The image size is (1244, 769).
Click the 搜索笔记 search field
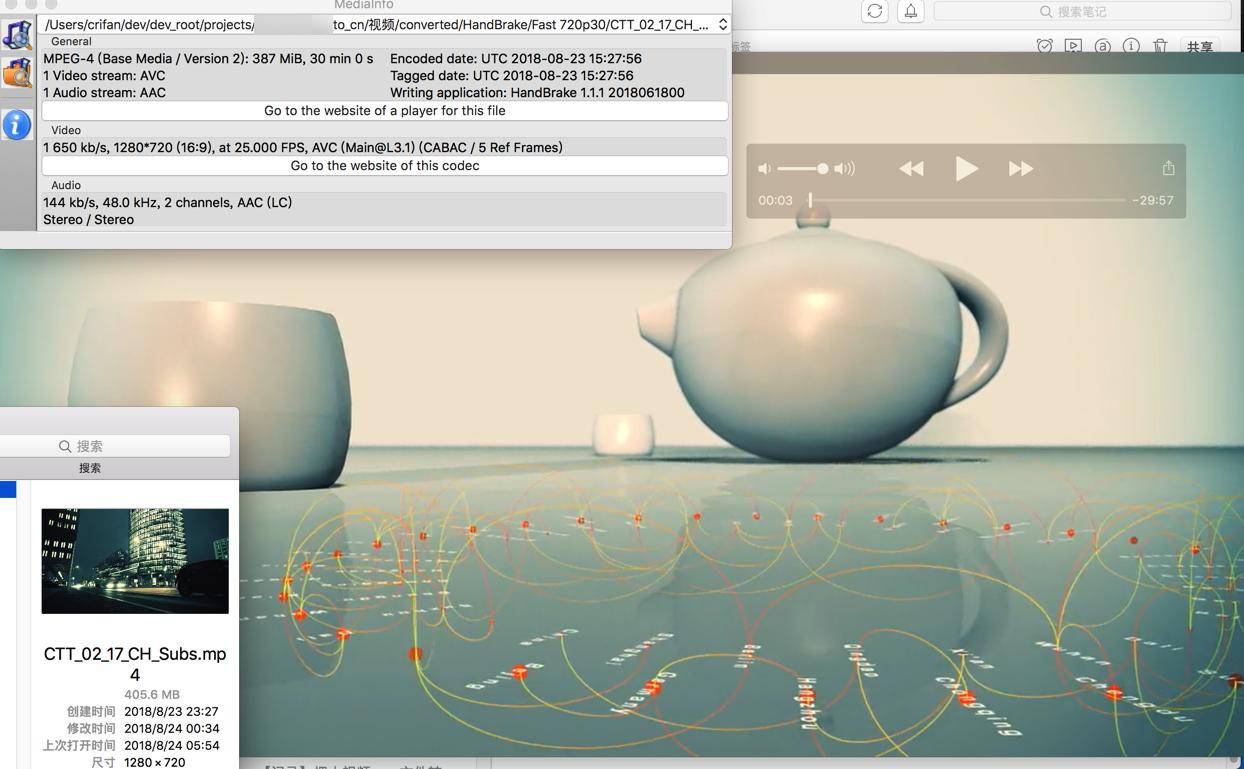coord(1082,12)
